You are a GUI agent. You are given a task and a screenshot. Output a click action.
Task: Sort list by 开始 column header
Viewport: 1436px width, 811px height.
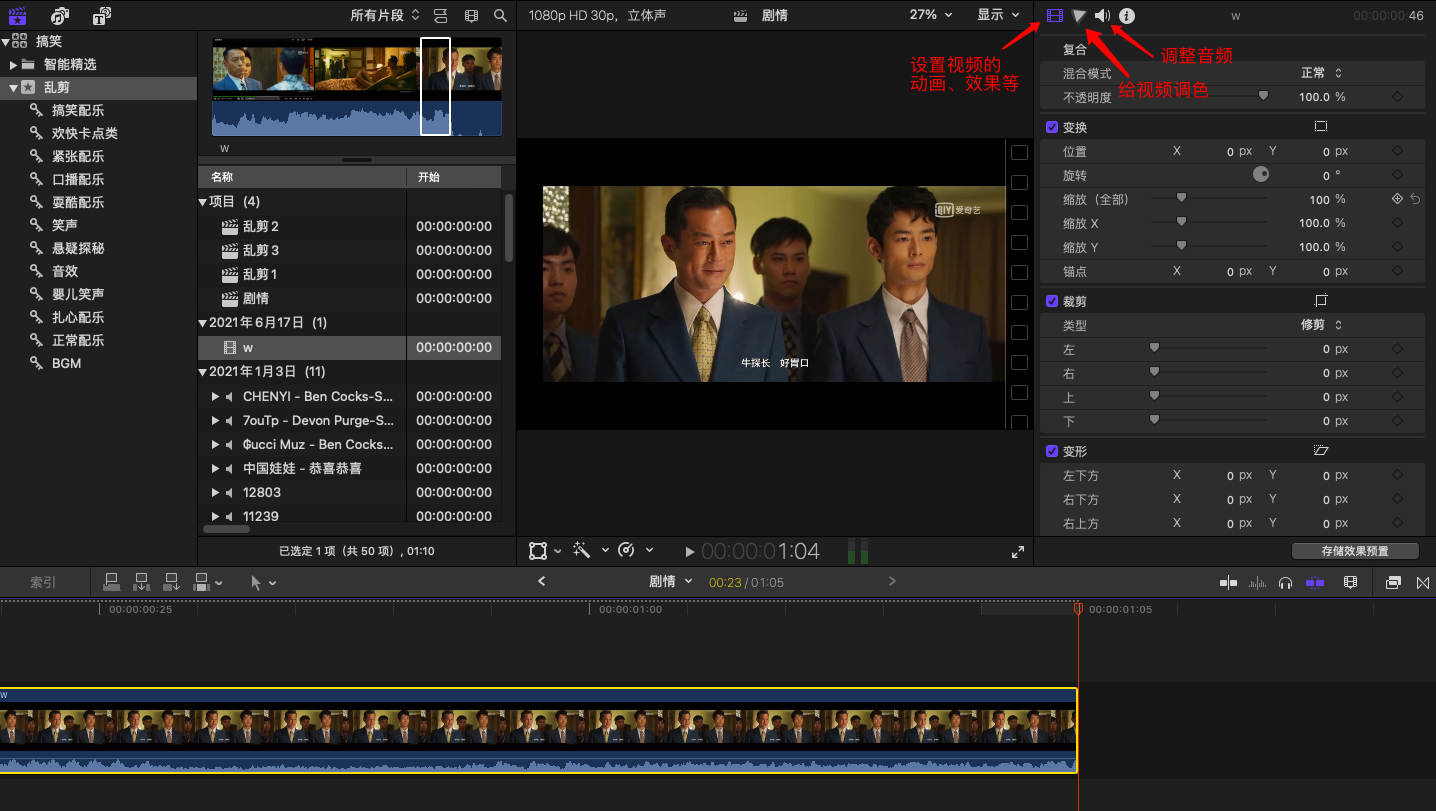453,177
